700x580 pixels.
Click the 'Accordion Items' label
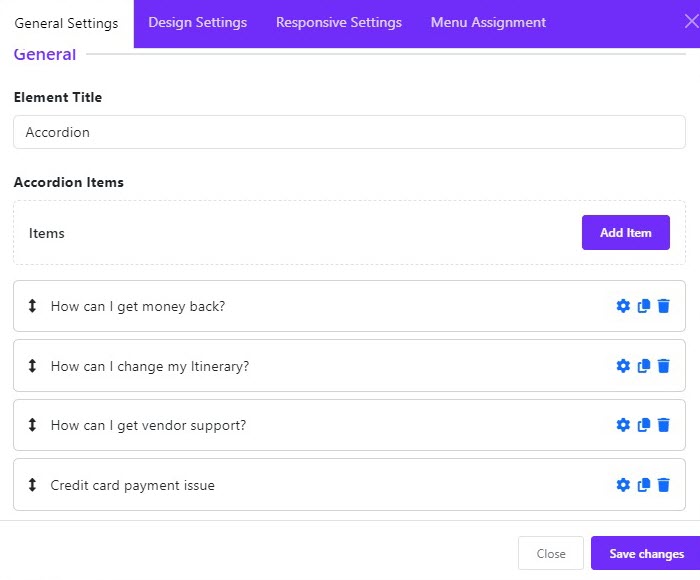pos(69,182)
